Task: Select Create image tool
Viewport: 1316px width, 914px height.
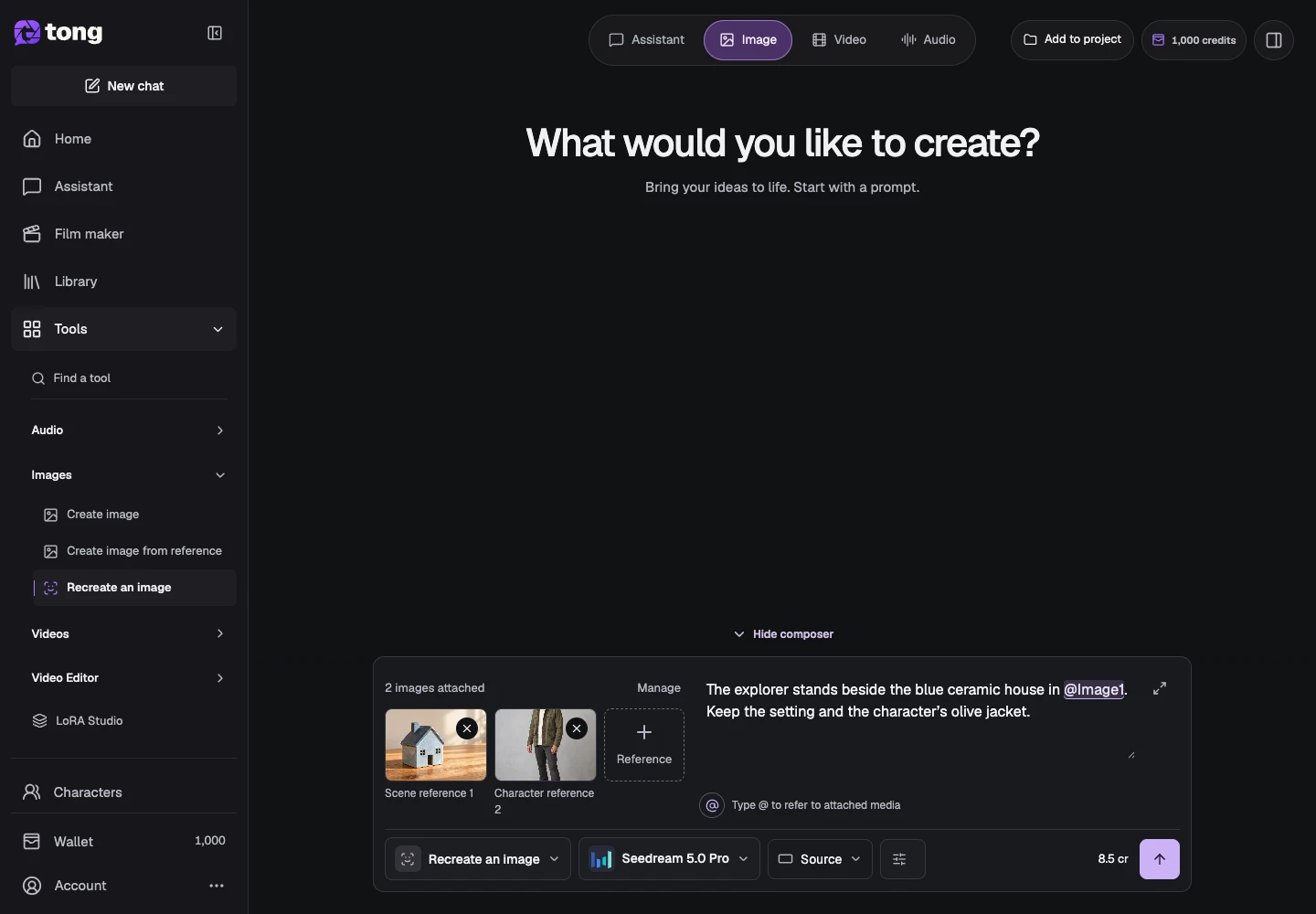Action: click(134, 515)
